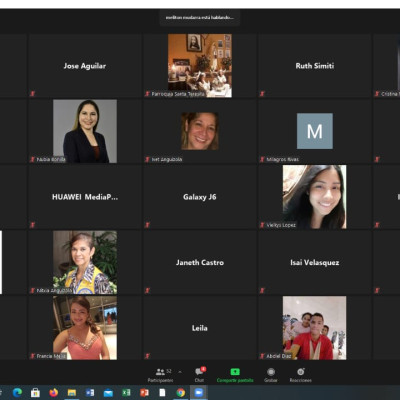Viewport: 400px width, 400px height.
Task: Click the muted mic icon on Isai Velasquez tile
Action: [x=262, y=291]
